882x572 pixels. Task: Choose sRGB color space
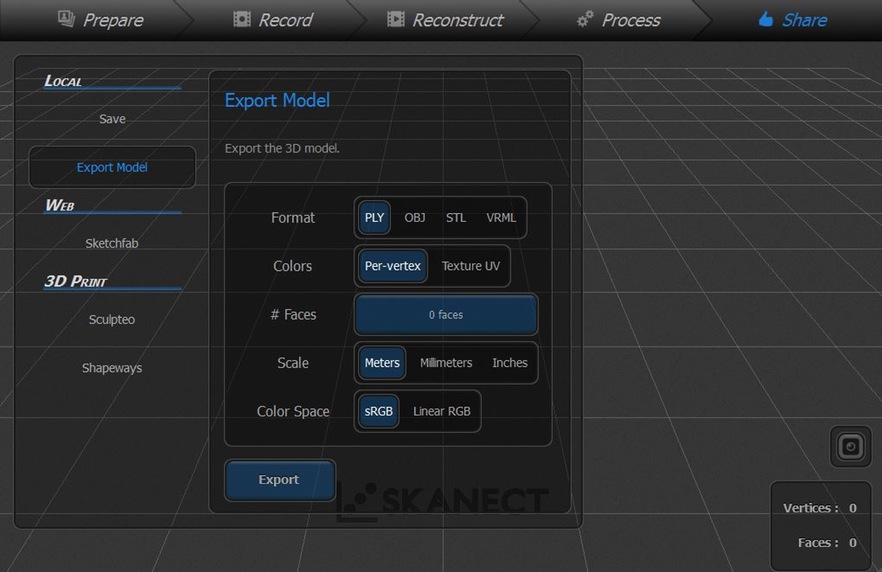click(x=379, y=411)
